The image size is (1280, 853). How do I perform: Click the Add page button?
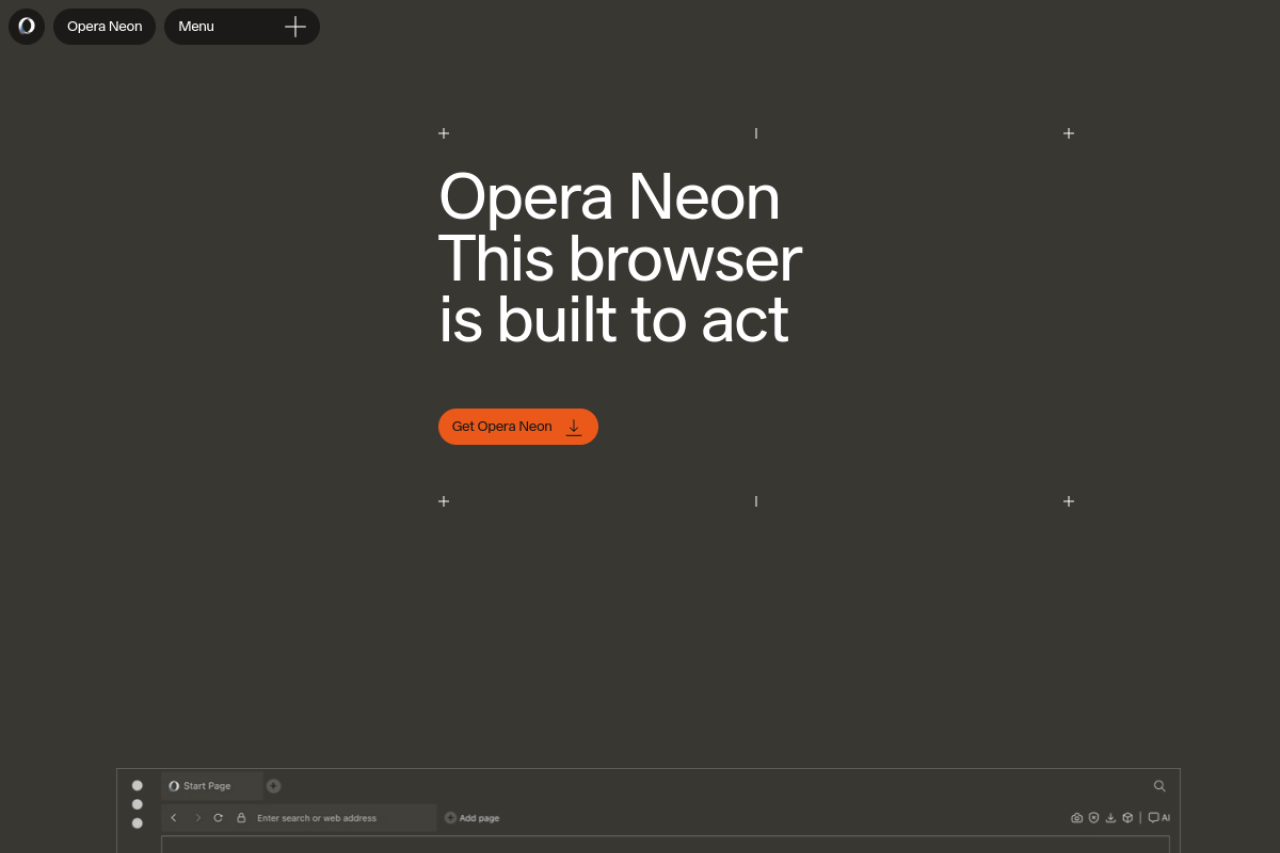(472, 818)
